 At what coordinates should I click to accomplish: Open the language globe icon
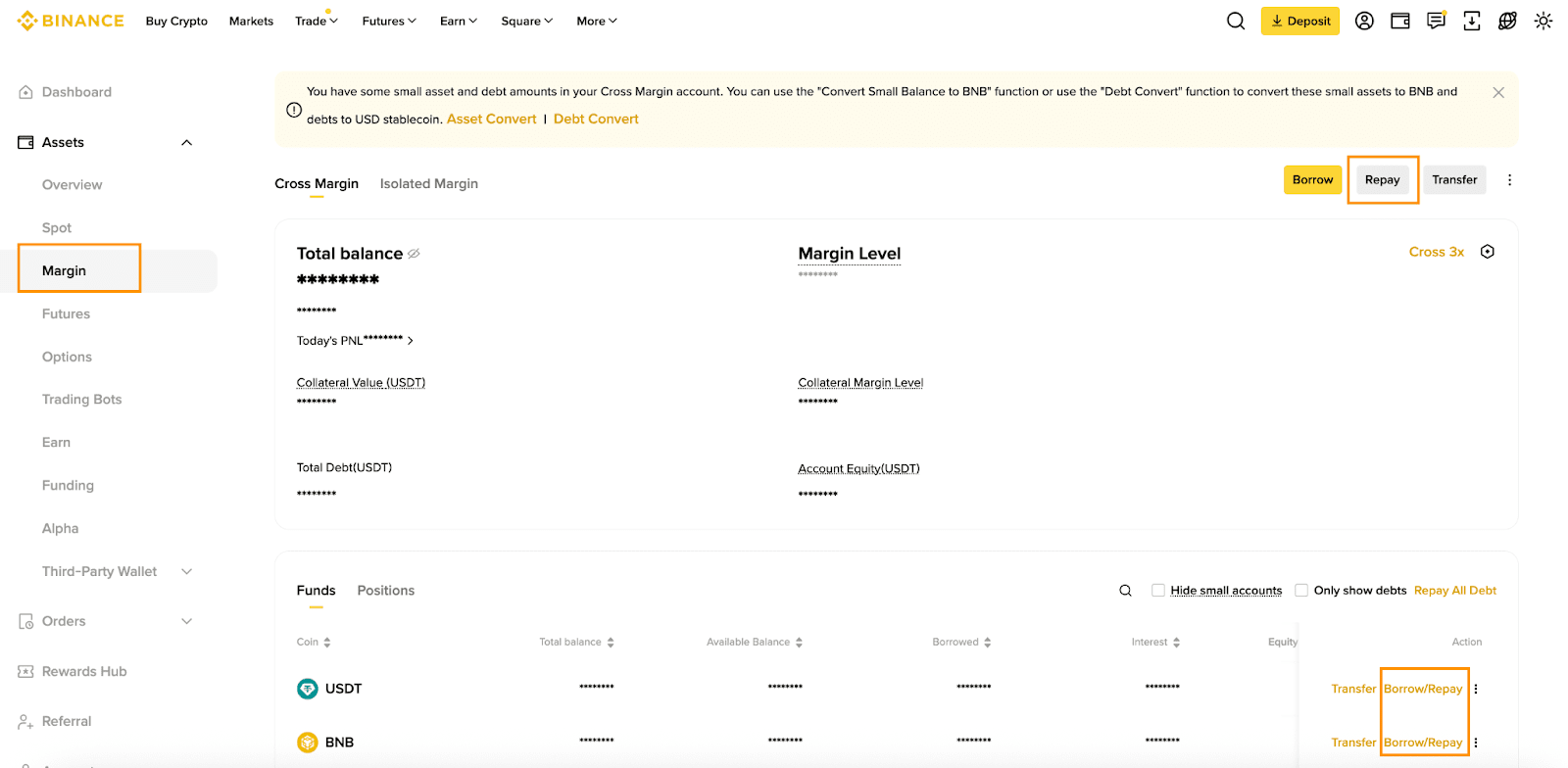(x=1507, y=21)
